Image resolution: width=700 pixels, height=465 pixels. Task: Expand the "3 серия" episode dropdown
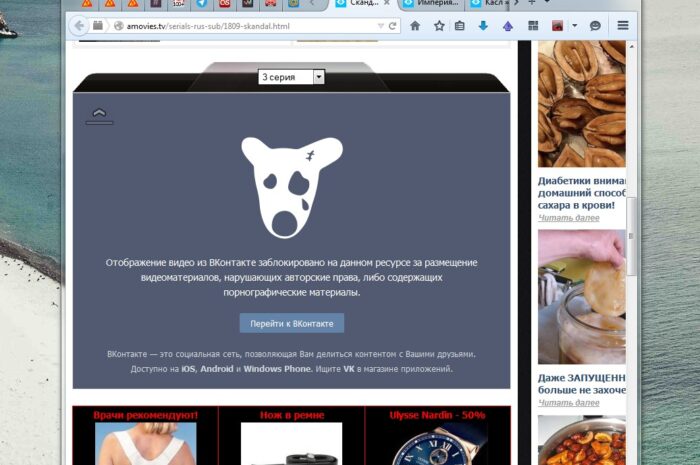318,77
